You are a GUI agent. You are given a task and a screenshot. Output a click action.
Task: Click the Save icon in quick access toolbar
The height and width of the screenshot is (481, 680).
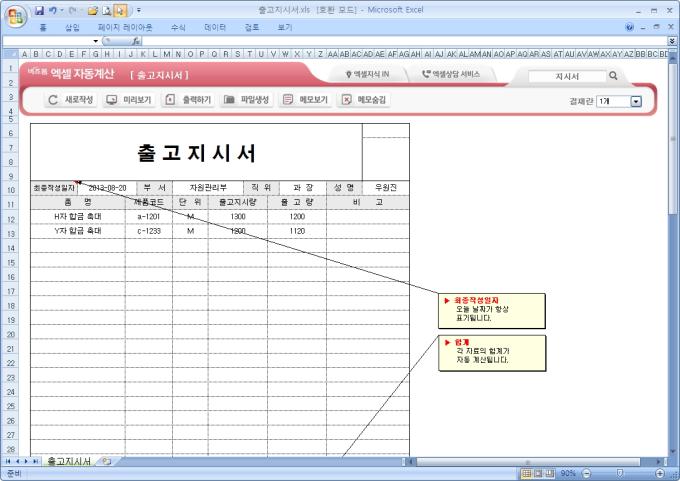[x=39, y=9]
